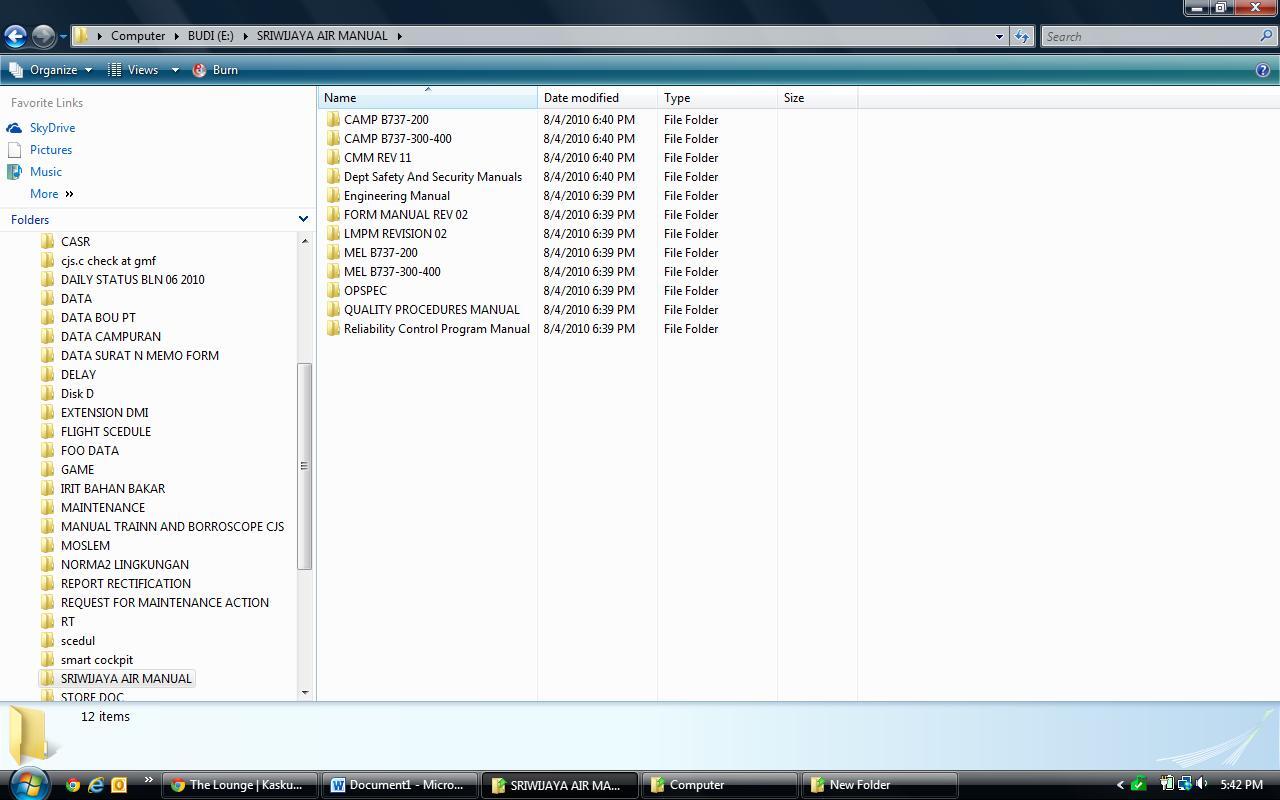Select the LMPM REVISION 02 folder
Image resolution: width=1280 pixels, height=800 pixels.
[x=395, y=234]
